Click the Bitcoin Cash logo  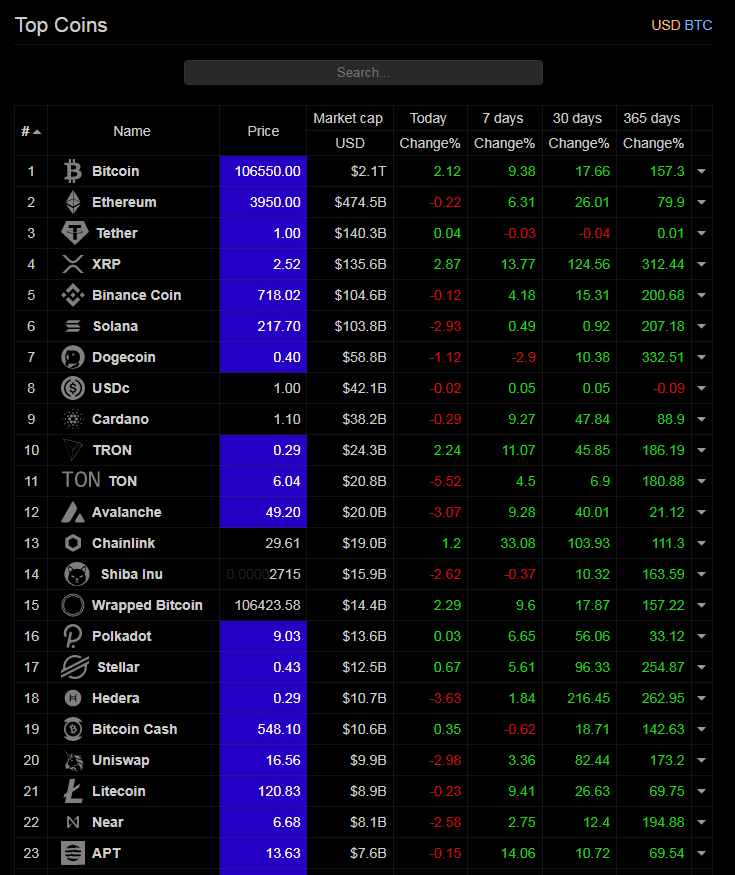tap(73, 729)
